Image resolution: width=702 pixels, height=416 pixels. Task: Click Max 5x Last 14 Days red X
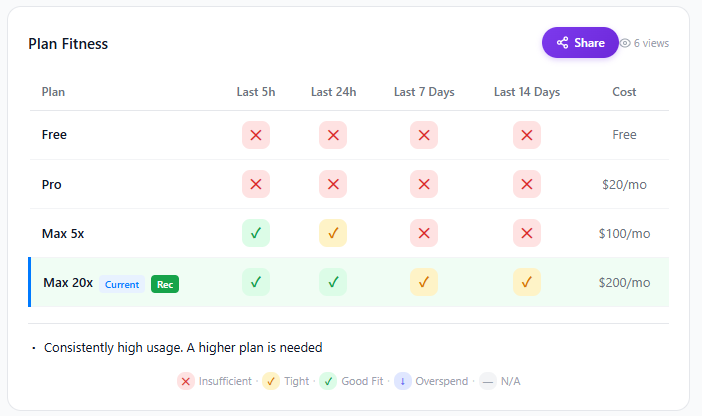(527, 233)
